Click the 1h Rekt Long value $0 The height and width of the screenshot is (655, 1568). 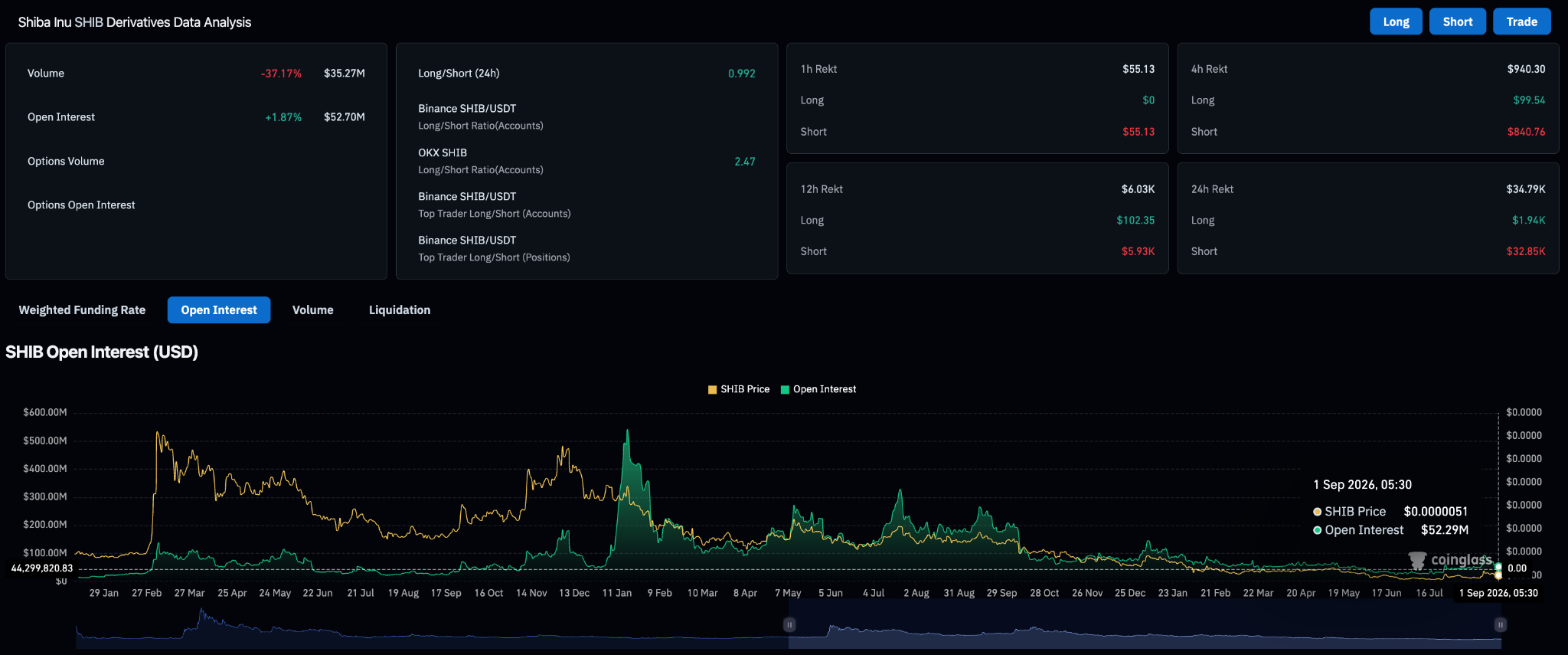click(1148, 100)
